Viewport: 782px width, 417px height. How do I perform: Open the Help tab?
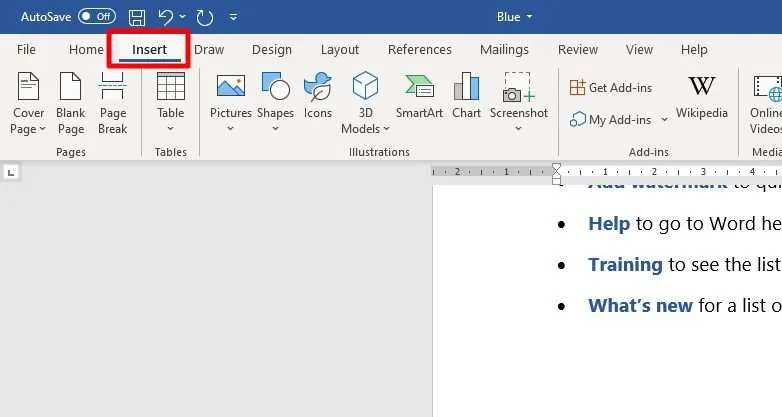pyautogui.click(x=694, y=49)
